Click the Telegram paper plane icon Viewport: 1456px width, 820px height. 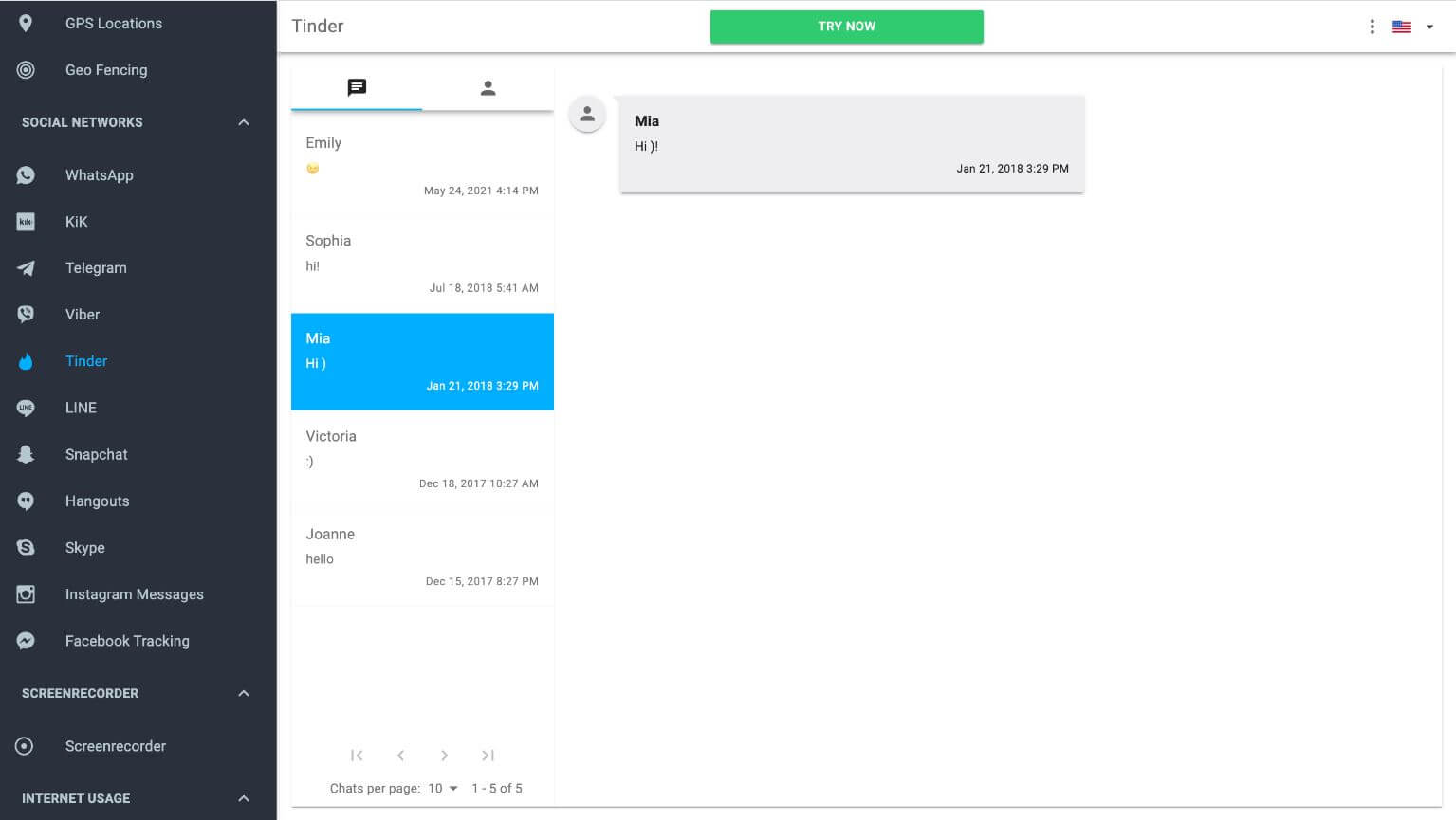pos(26,267)
